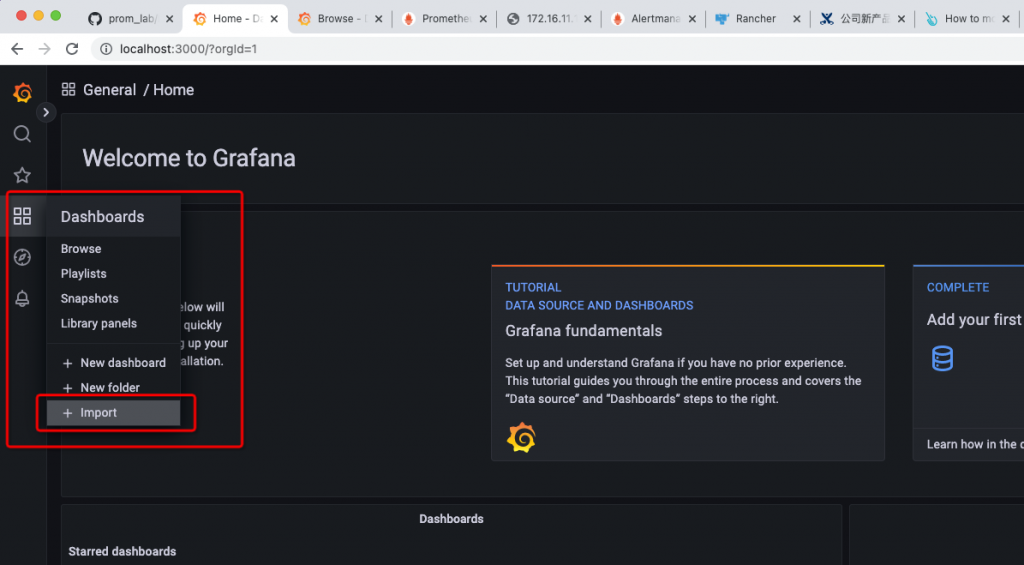
Task: Switch to Prometheus tab
Action: 444,19
